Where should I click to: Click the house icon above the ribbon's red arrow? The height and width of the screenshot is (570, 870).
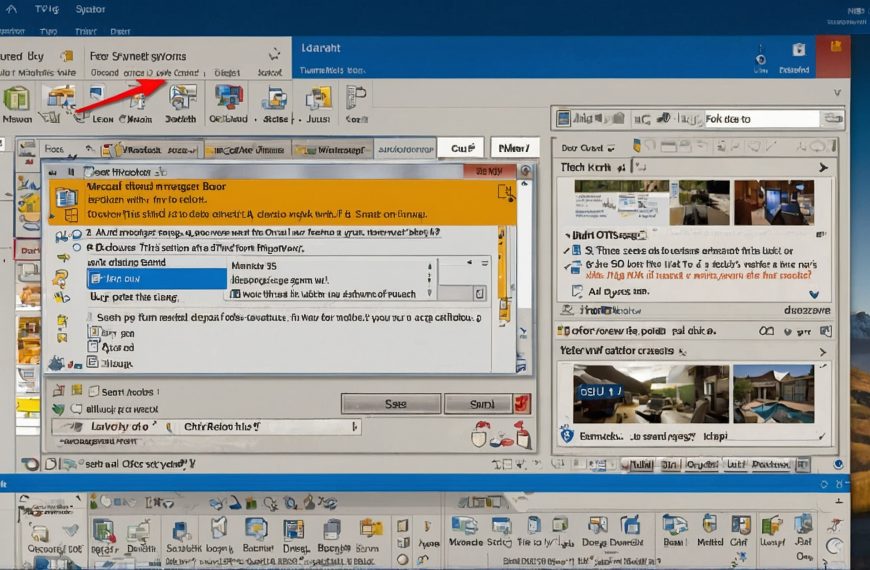[x=60, y=97]
